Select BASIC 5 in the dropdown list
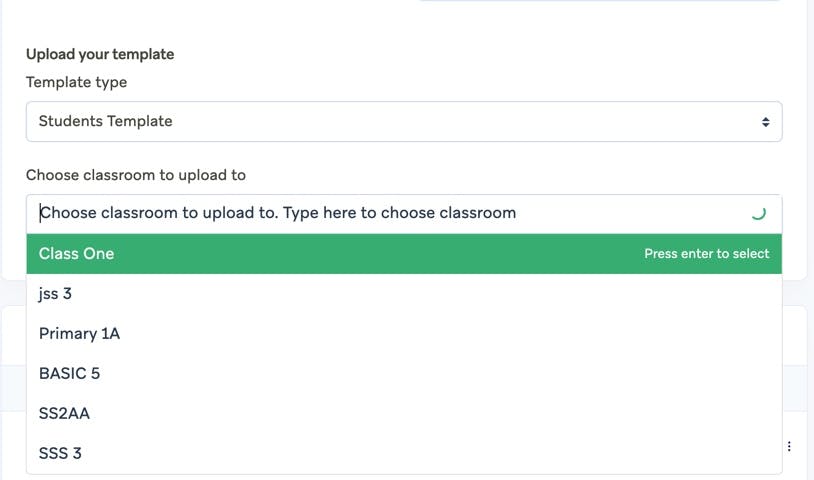 point(69,374)
